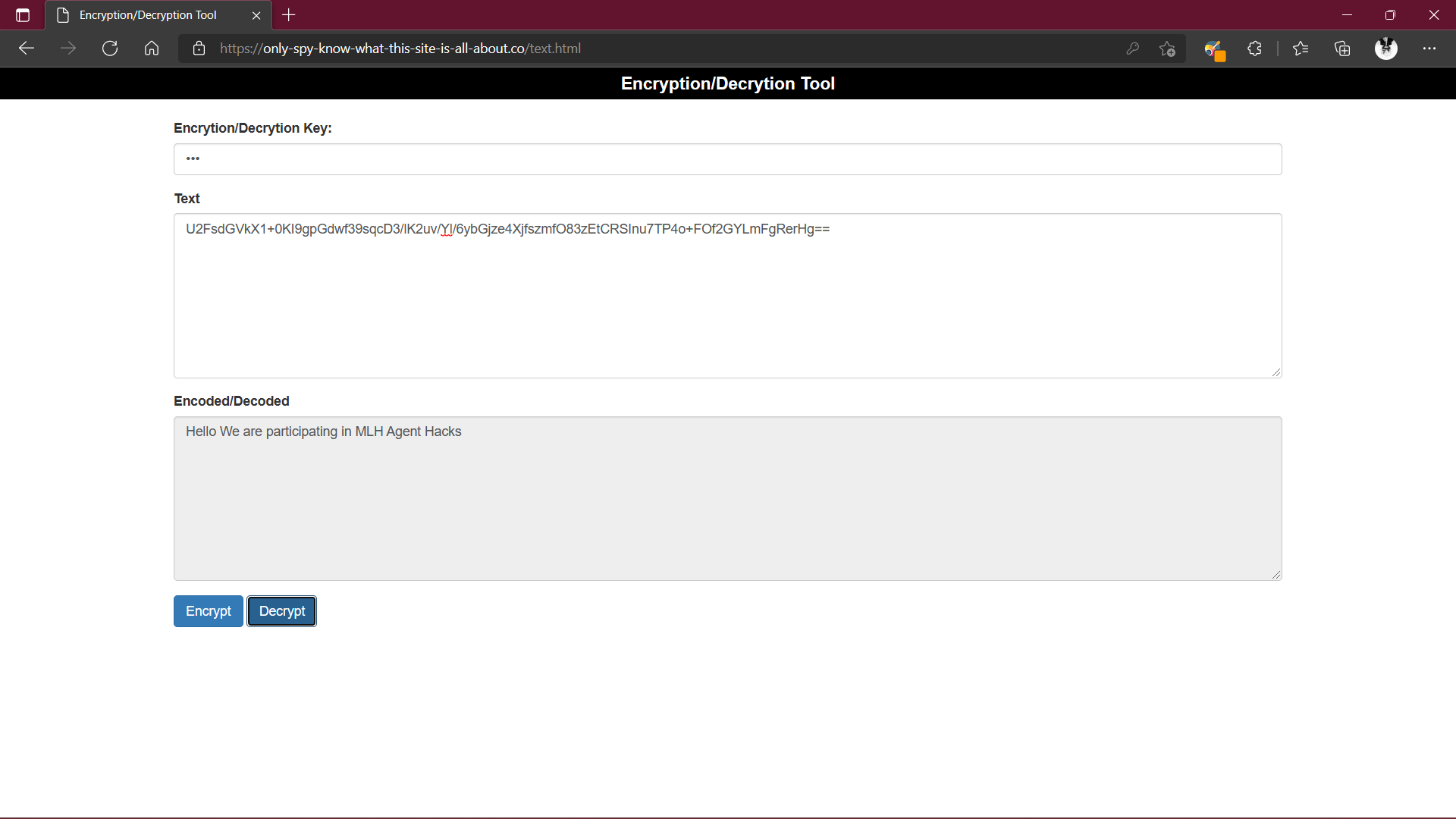Click the site lock info icon
The height and width of the screenshot is (819, 1456).
(199, 49)
